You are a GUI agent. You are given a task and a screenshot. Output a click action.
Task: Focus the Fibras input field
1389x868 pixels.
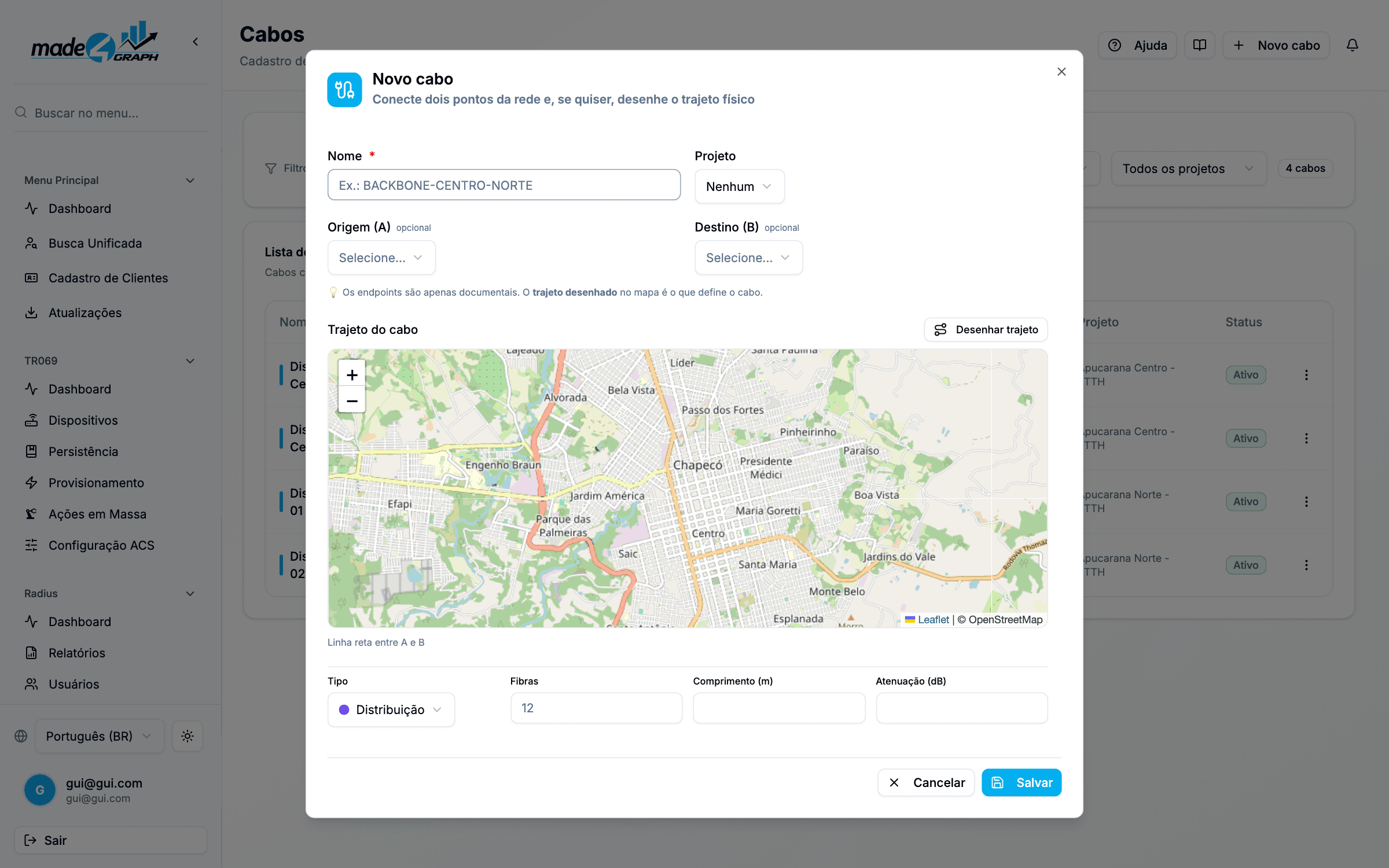pos(596,708)
